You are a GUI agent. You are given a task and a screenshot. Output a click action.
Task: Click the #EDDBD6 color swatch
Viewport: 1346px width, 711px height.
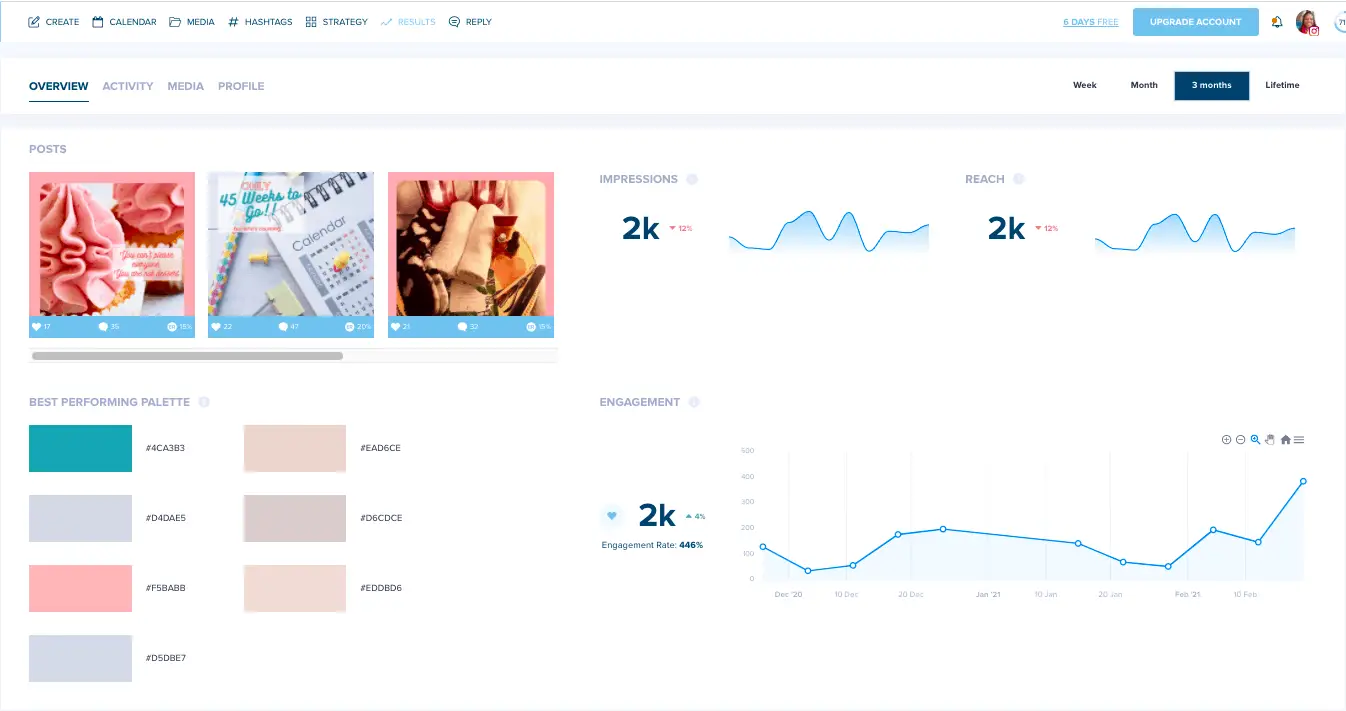point(295,588)
